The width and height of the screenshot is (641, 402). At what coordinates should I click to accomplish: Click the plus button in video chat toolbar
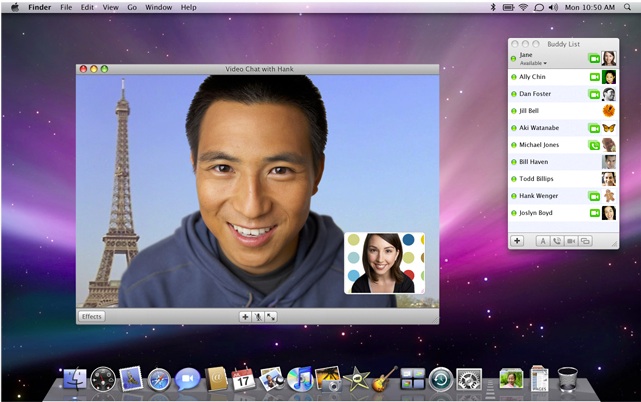[245, 317]
